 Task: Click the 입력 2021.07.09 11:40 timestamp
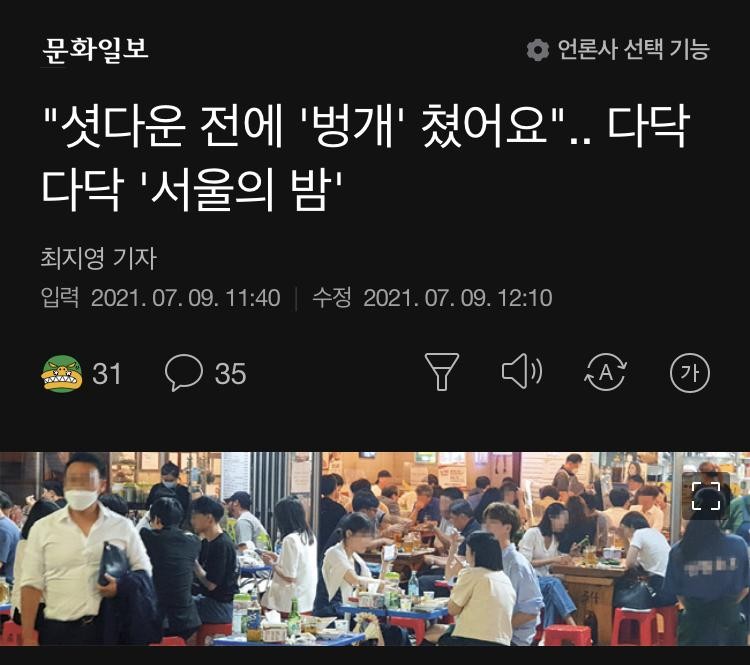[x=160, y=298]
